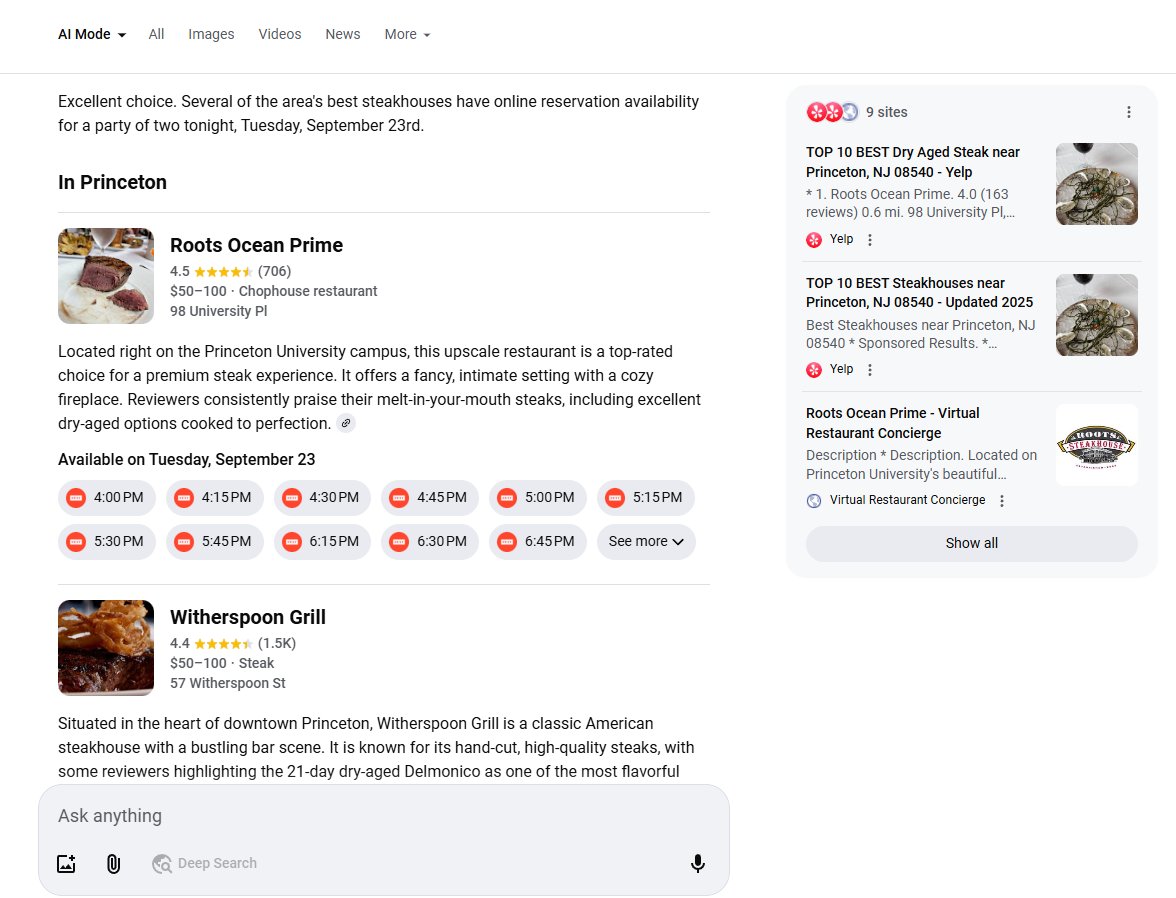The width and height of the screenshot is (1176, 898).
Task: Switch to the Images tab
Action: click(211, 34)
